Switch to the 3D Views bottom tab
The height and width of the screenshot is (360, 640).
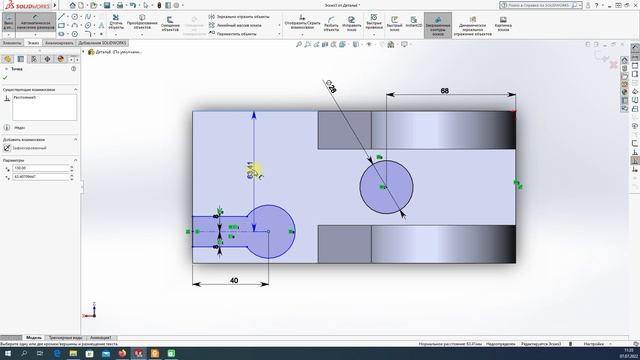coord(65,338)
